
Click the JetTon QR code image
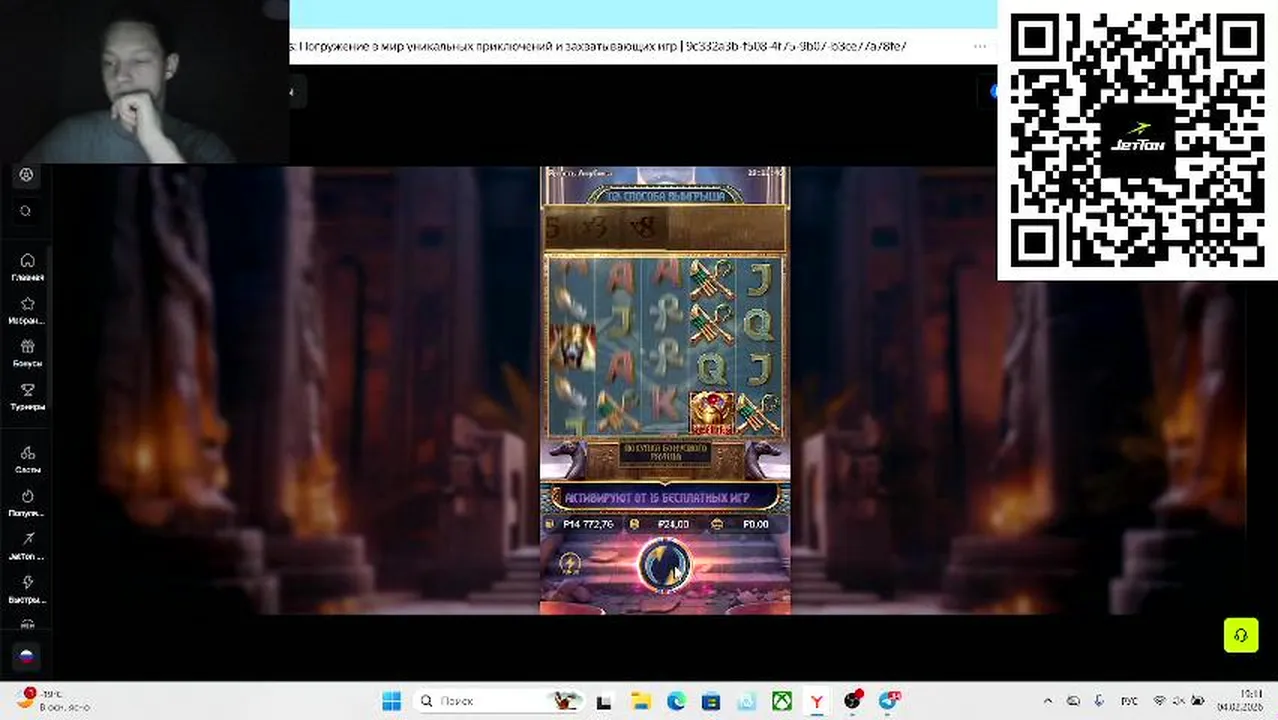tap(1137, 140)
